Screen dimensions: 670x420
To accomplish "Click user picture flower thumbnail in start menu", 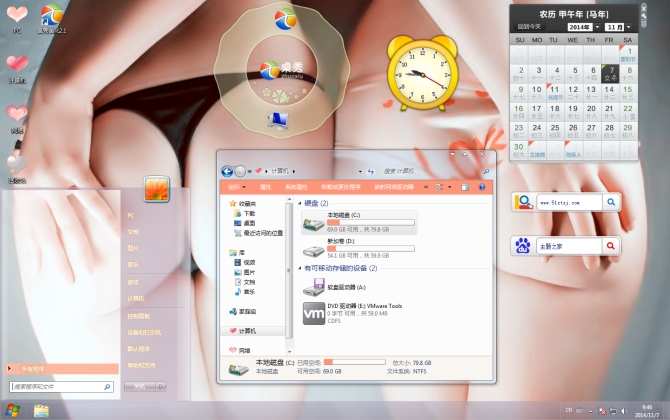I will (156, 189).
